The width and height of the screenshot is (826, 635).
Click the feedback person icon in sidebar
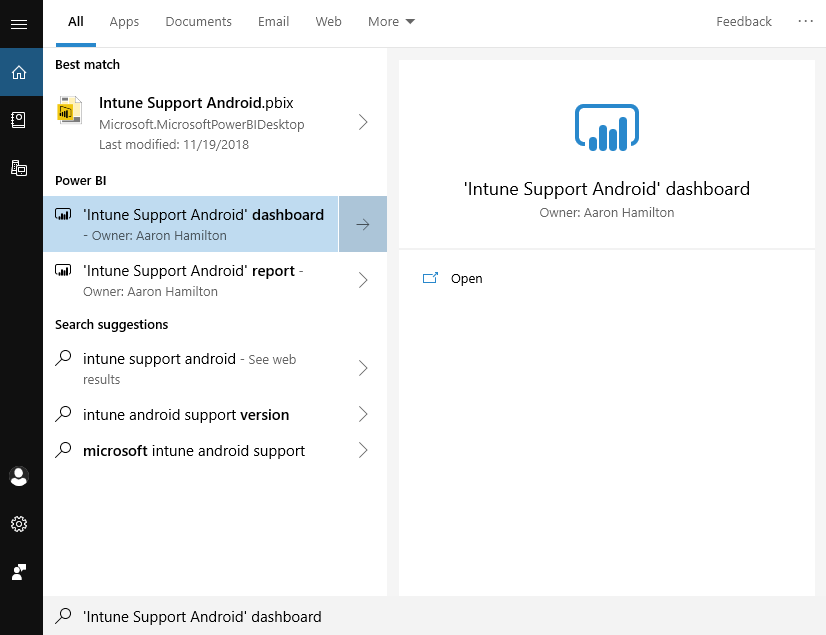(x=19, y=572)
